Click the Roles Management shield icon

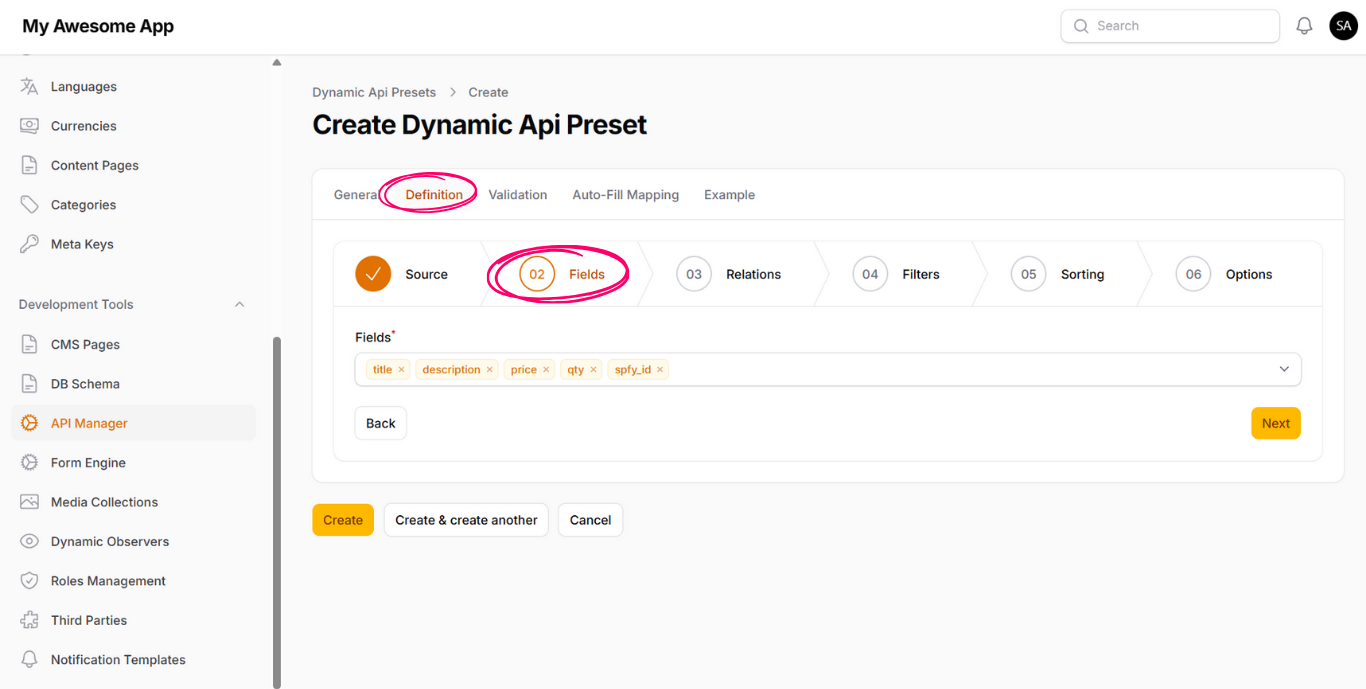coord(29,581)
